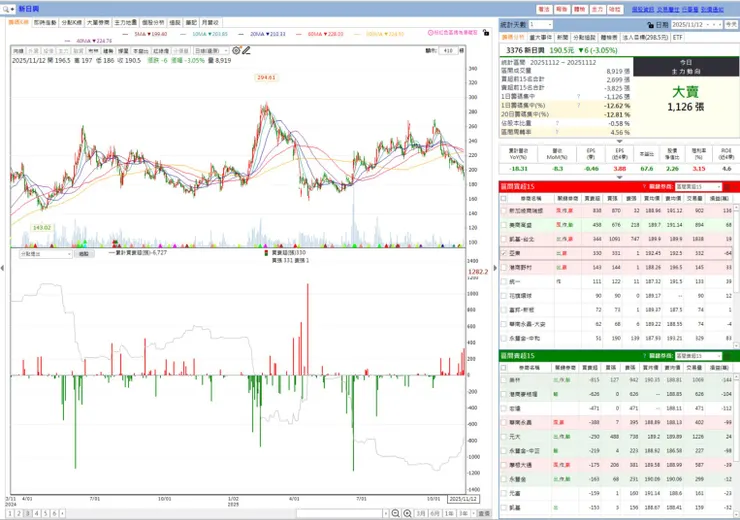Click question mark beside 佔股本比重
Viewport: 740px width, 520px height.
(x=557, y=124)
